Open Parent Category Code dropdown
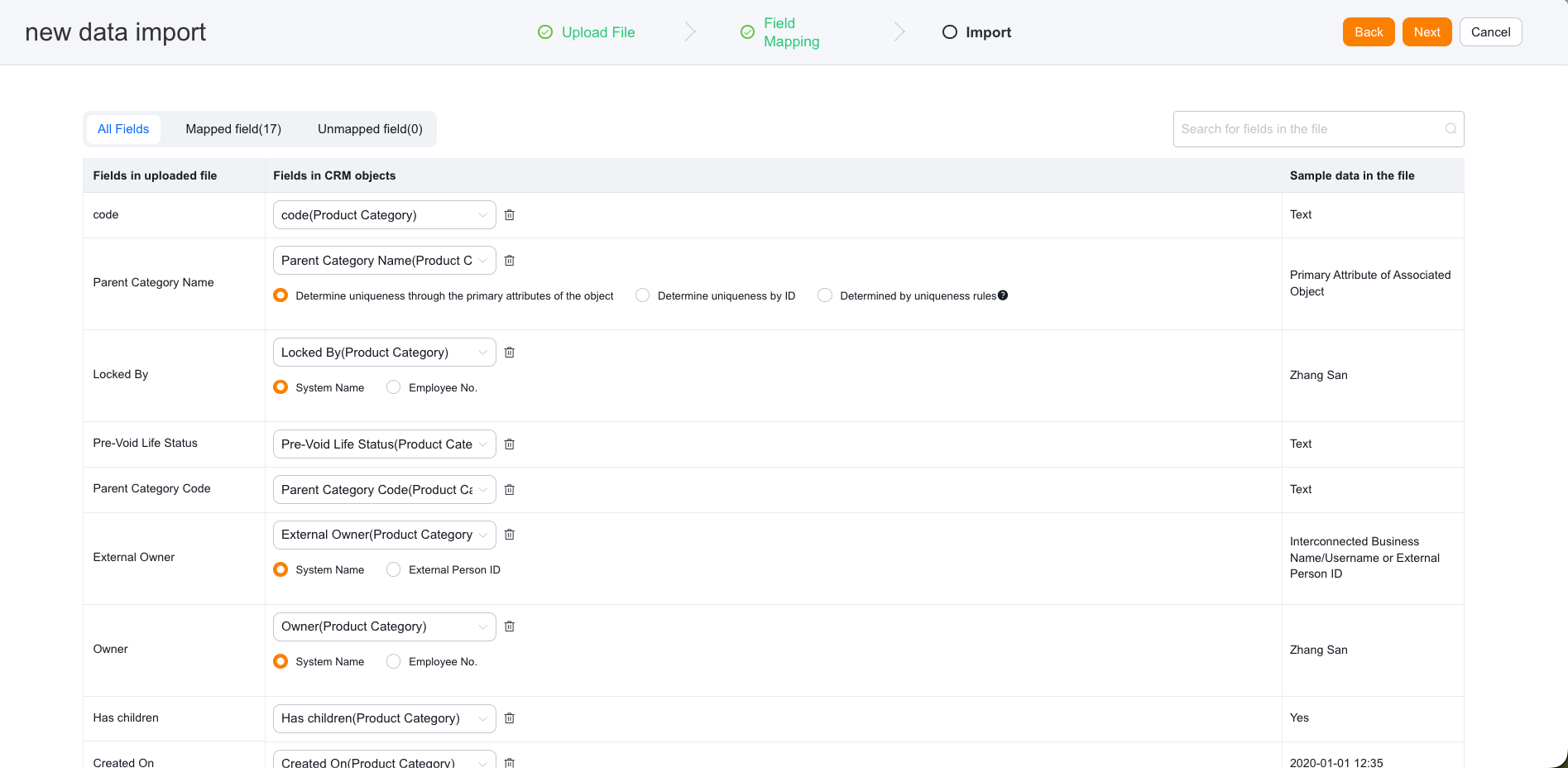The image size is (1568, 768). pyautogui.click(x=384, y=490)
